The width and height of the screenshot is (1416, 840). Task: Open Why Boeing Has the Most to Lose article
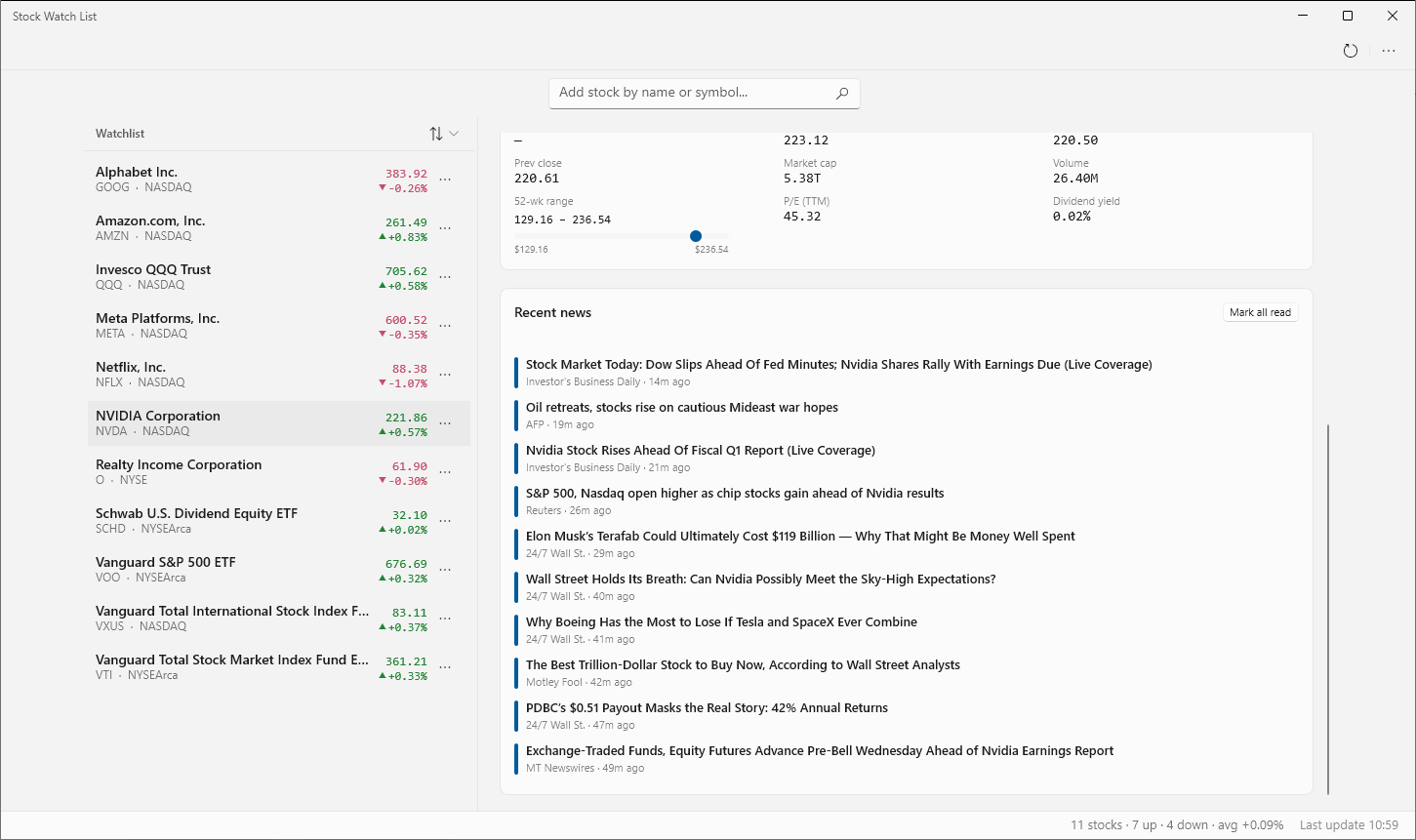click(721, 622)
